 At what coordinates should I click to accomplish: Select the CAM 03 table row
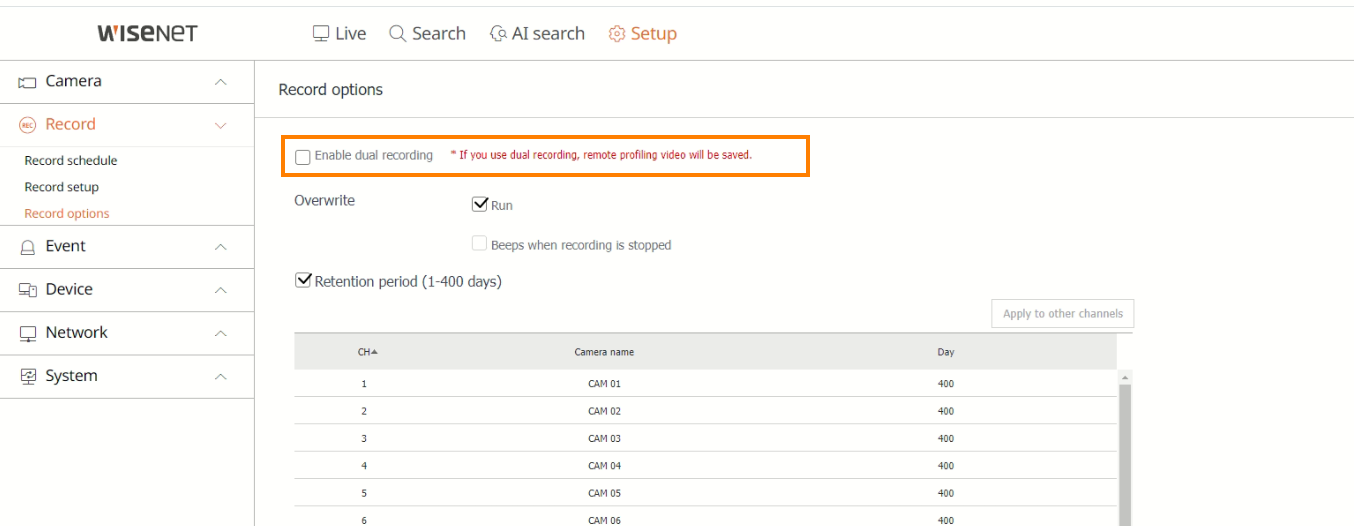tap(705, 438)
